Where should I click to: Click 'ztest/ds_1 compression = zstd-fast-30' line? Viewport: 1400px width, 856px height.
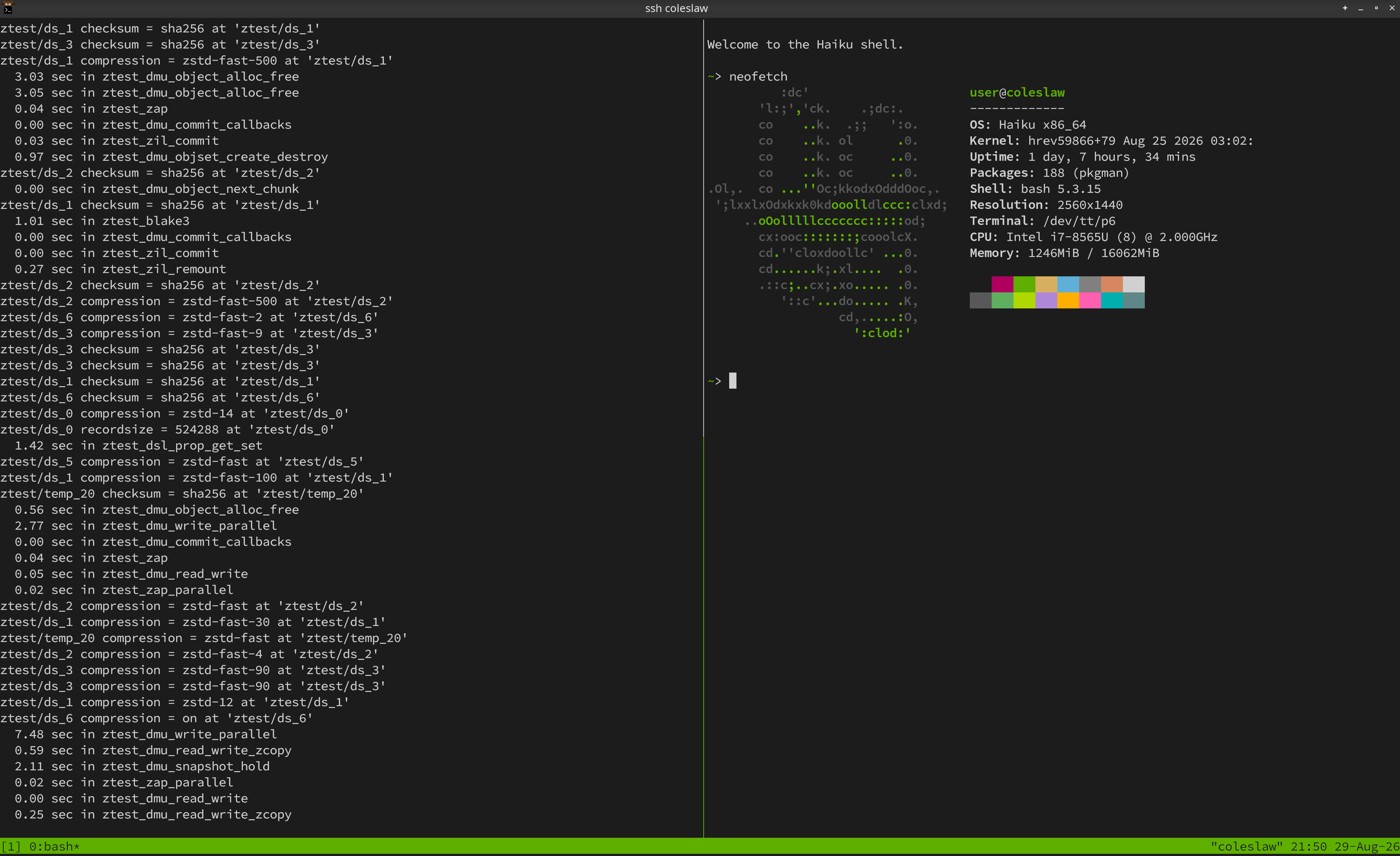point(193,622)
